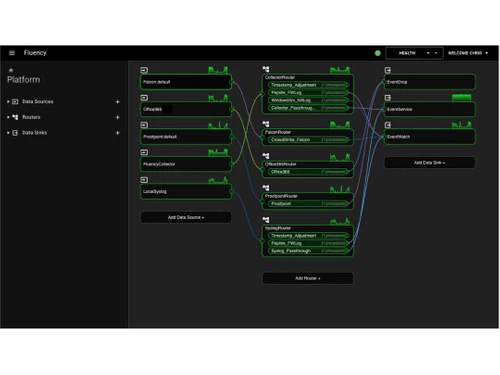Click the Data Sinks icon in sidebar
The height and width of the screenshot is (375, 500).
(15, 133)
